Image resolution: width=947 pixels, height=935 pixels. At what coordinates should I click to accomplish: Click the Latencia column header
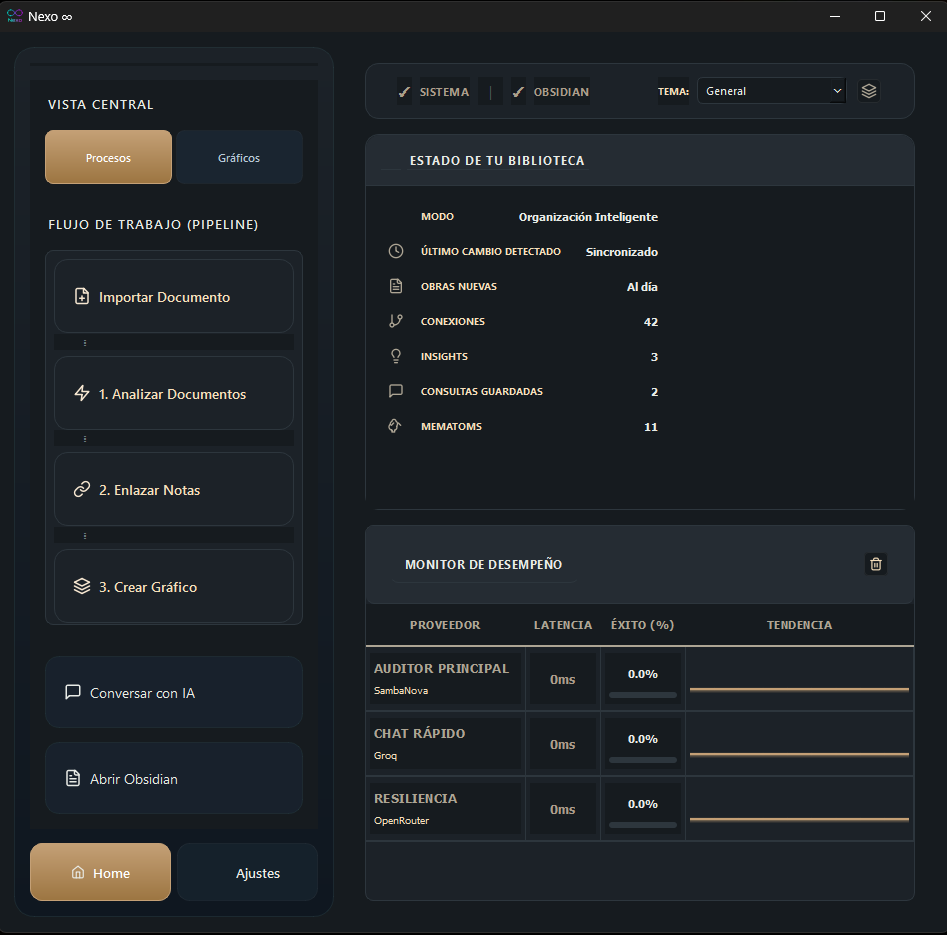point(563,625)
